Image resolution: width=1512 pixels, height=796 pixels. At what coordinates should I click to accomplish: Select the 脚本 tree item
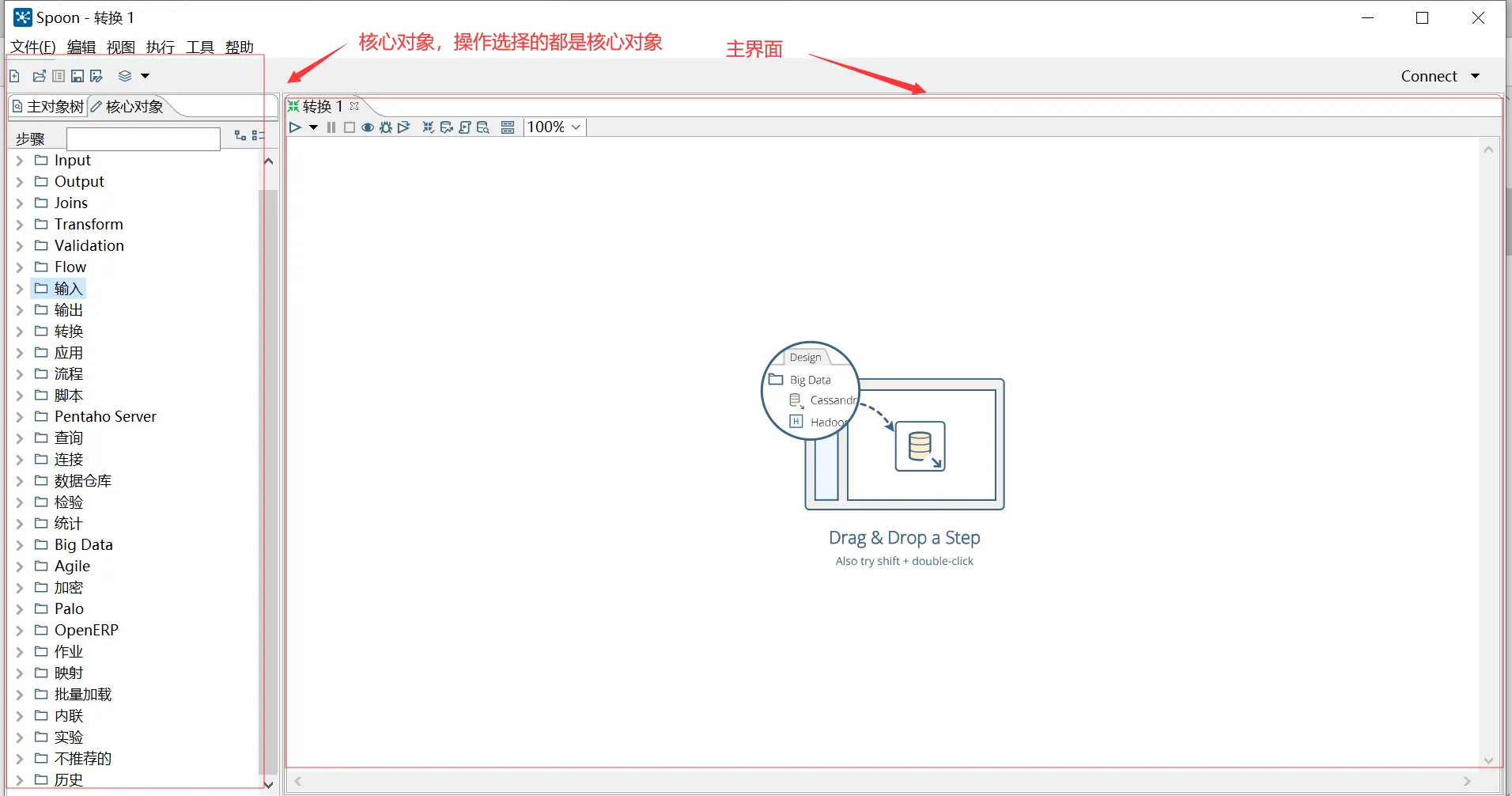pos(69,396)
